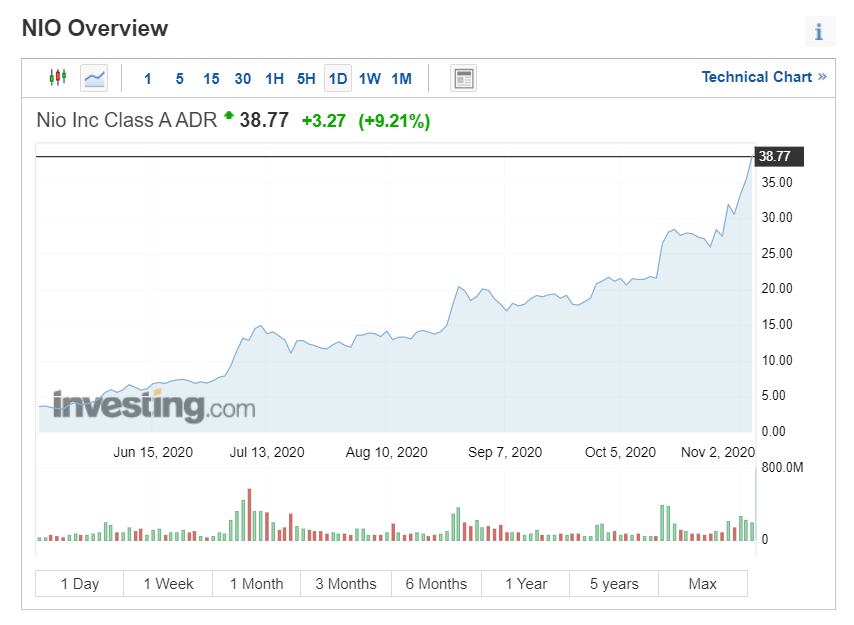Open the Technical Chart link

(764, 77)
